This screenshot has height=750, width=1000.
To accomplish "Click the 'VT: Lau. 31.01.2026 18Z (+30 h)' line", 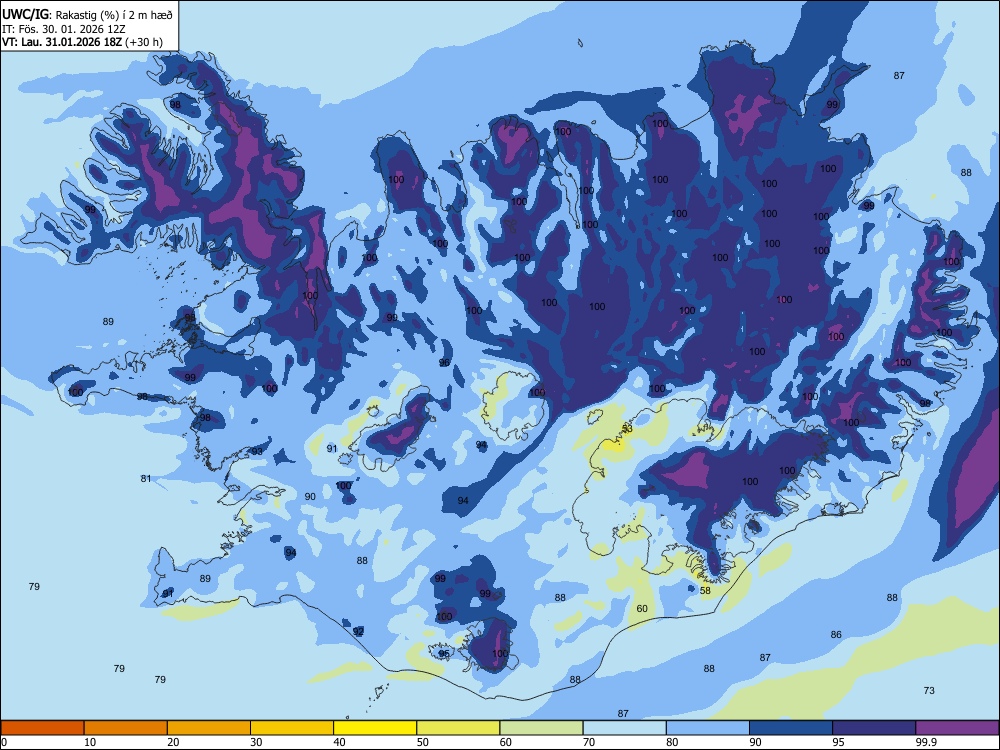I will (x=82, y=42).
